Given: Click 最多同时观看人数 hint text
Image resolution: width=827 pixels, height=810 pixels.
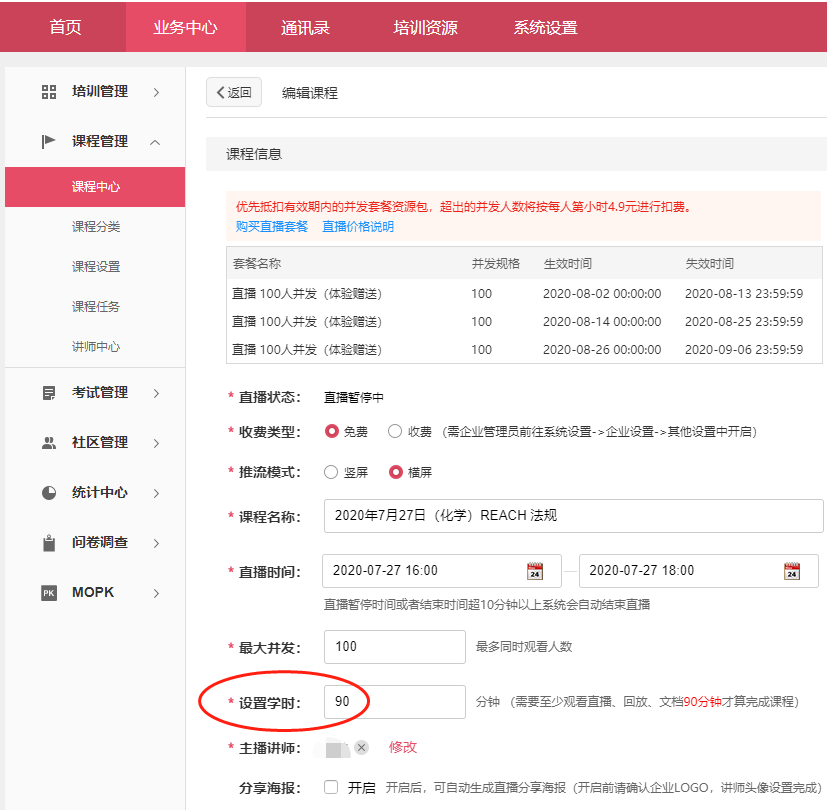Looking at the screenshot, I should pyautogui.click(x=524, y=647).
